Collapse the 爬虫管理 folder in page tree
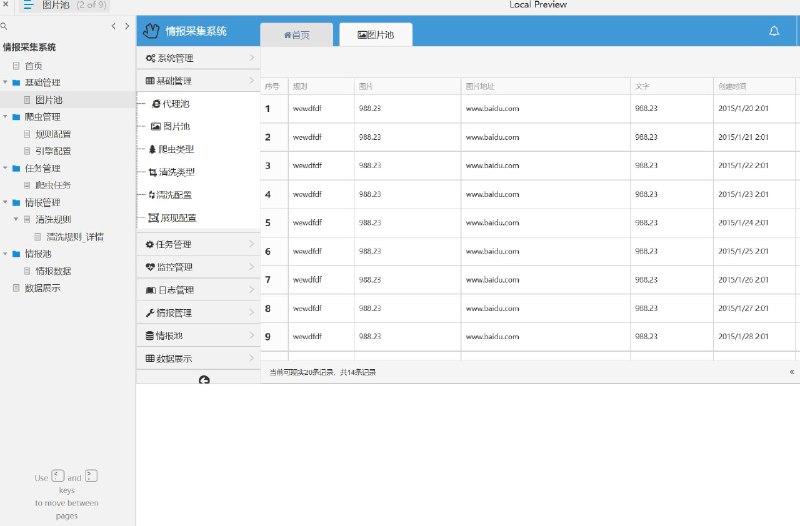Image resolution: width=800 pixels, height=526 pixels. [5, 116]
